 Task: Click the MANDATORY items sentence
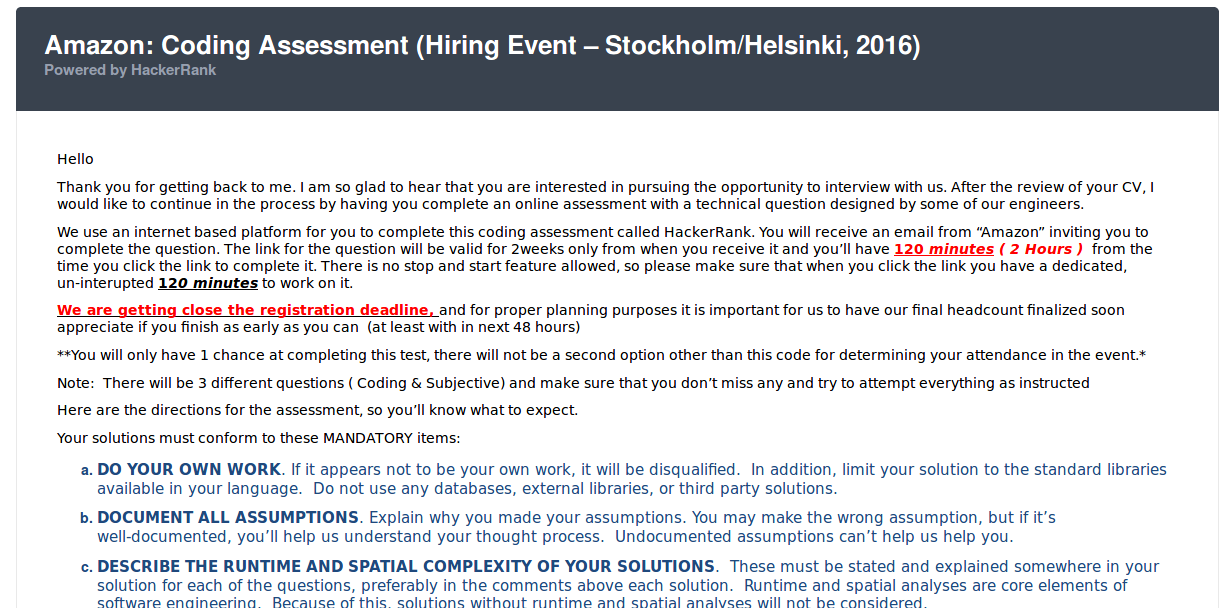tap(258, 438)
